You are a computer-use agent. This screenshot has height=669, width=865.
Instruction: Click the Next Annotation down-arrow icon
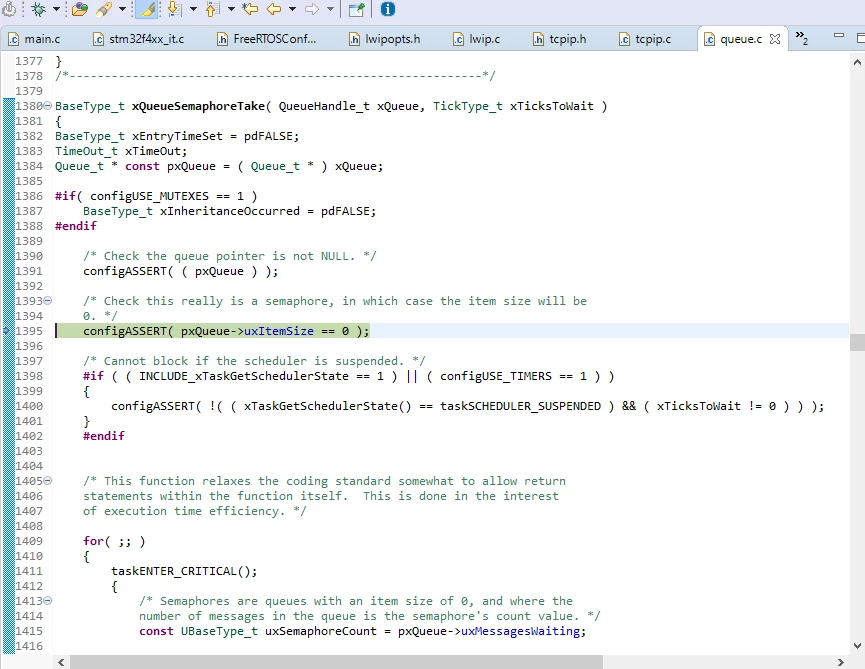click(x=174, y=9)
